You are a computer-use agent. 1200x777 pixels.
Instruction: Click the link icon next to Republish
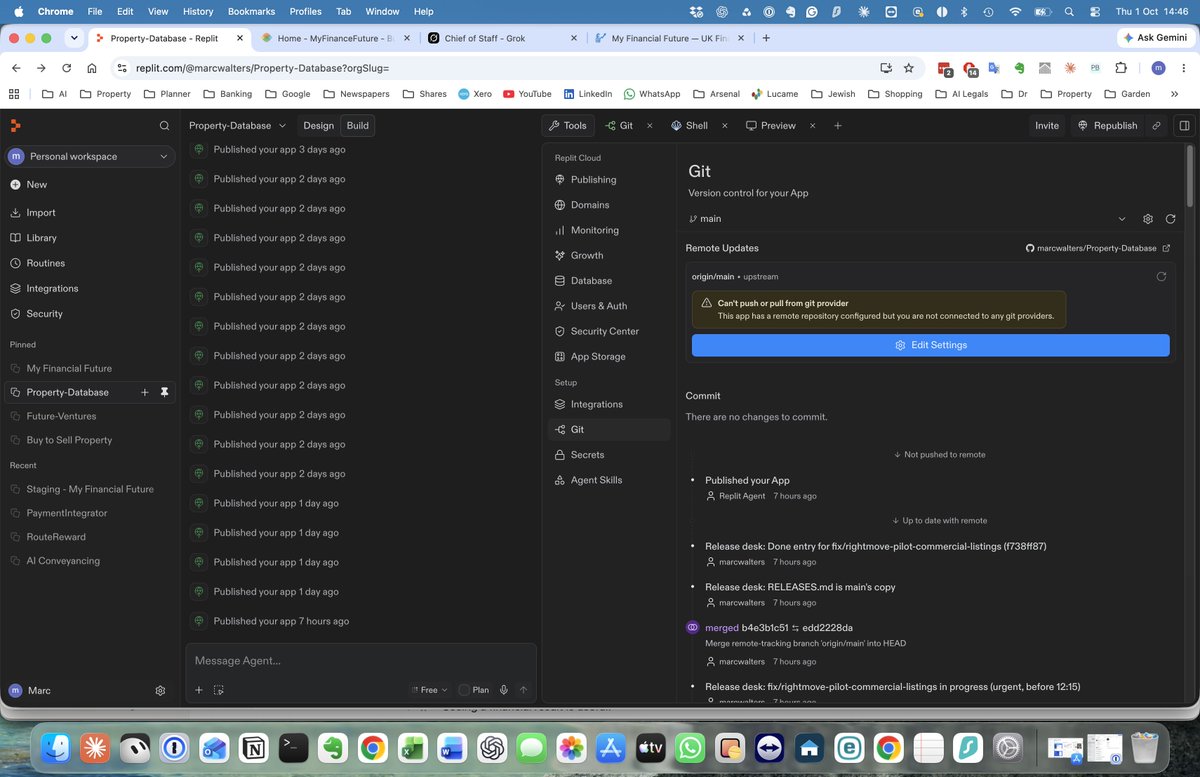(x=1157, y=126)
